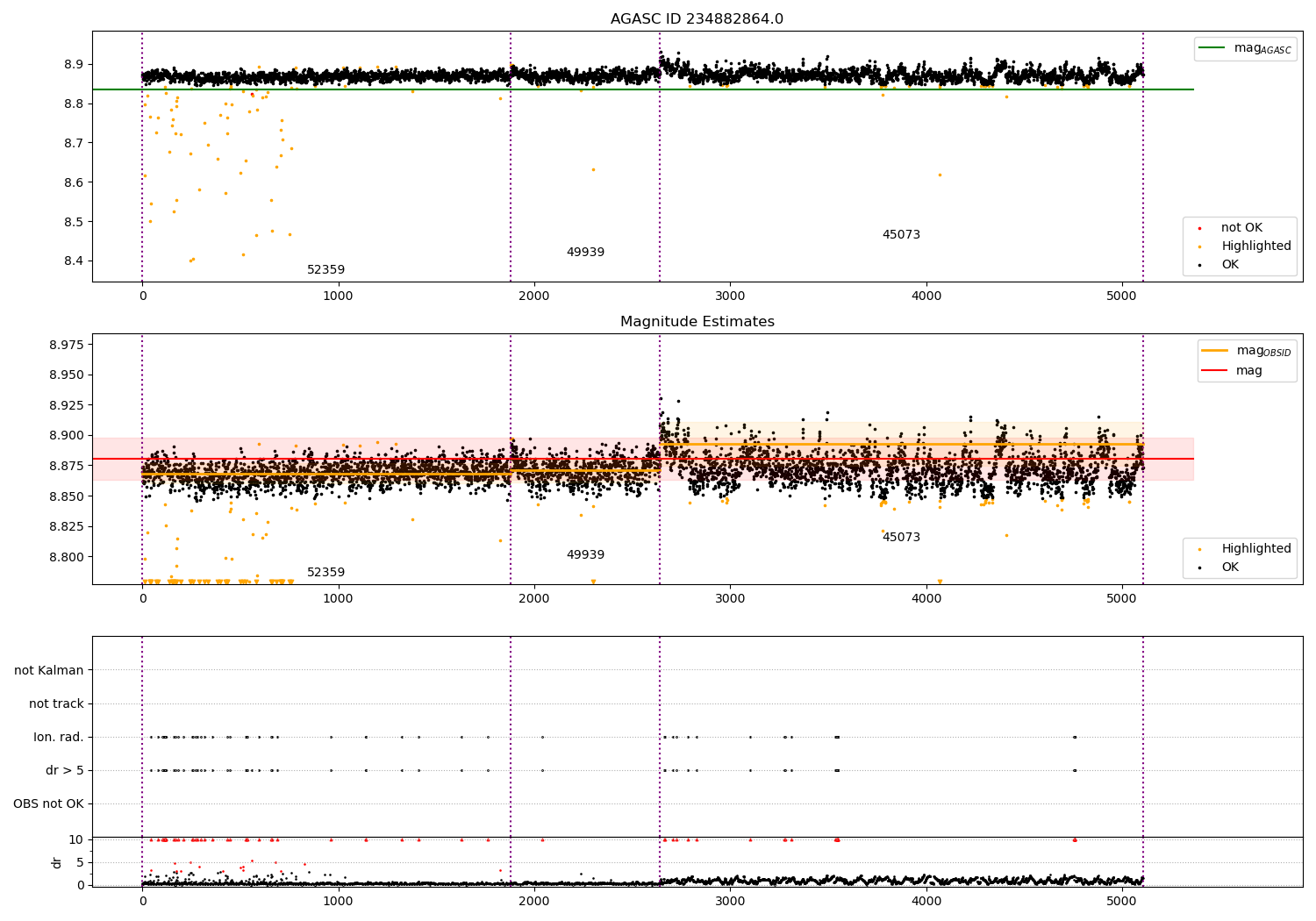The image size is (1316, 921).
Task: Click the 5000 x-axis tick of bottom plot
Action: point(1122,901)
